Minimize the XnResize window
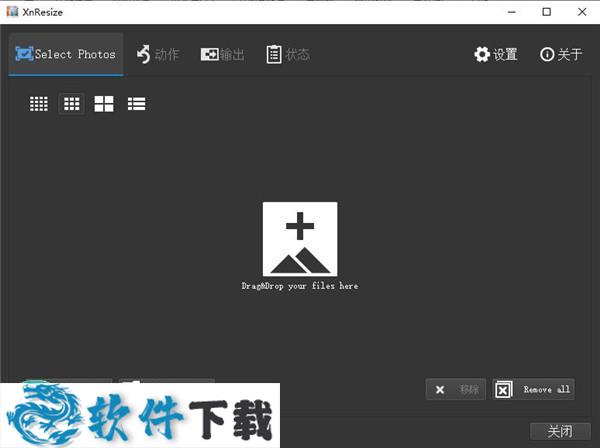The width and height of the screenshot is (600, 448). tap(512, 12)
